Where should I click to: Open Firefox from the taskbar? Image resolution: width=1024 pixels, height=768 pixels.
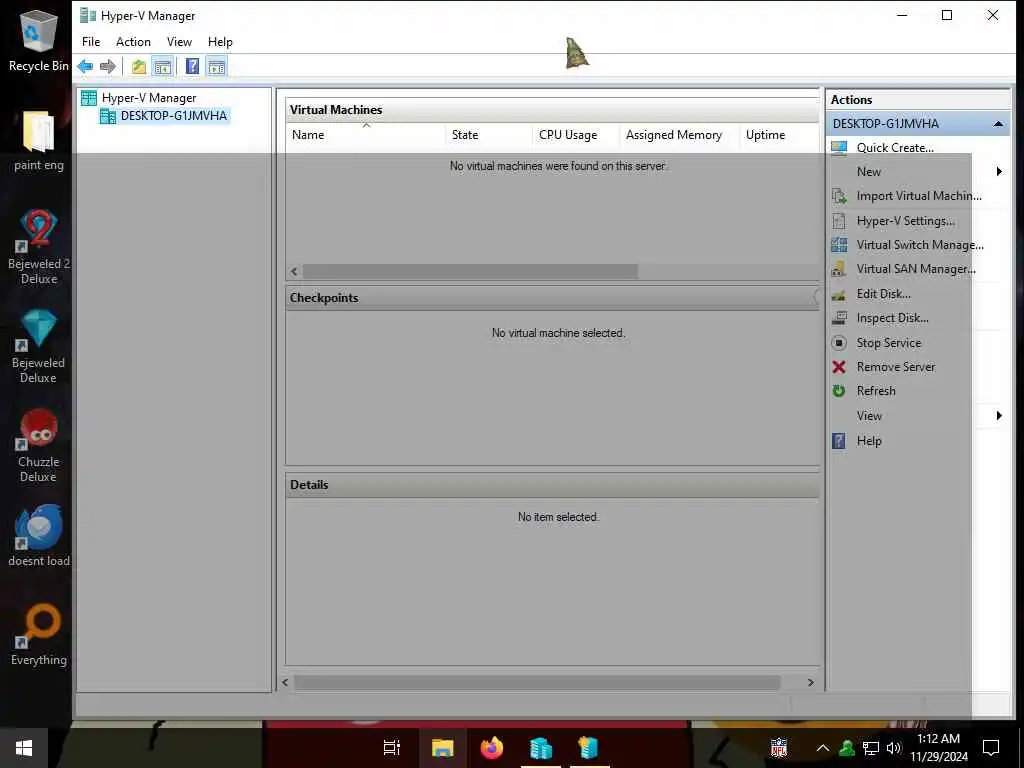tap(492, 748)
